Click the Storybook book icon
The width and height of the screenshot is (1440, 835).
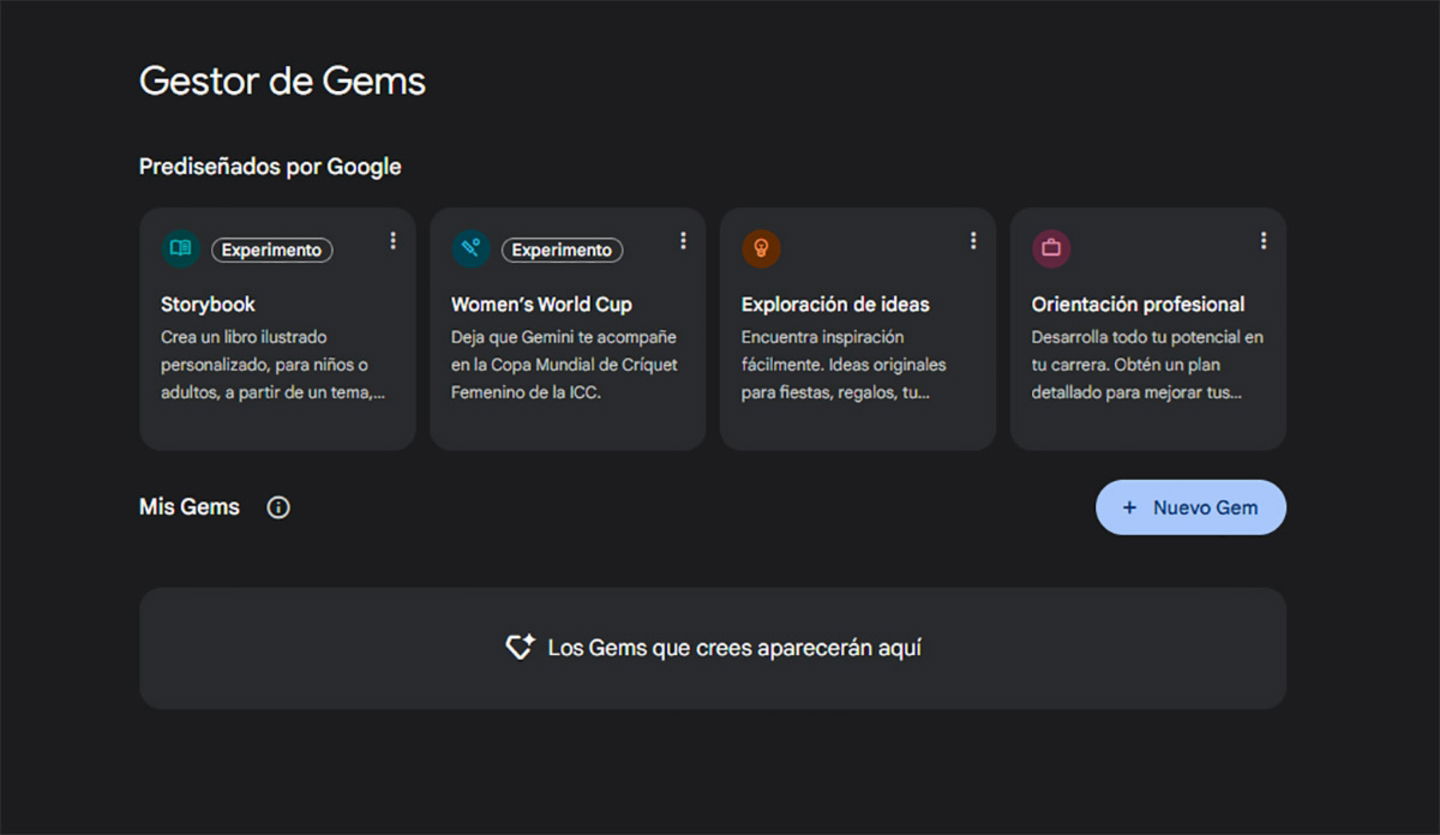[x=180, y=249]
